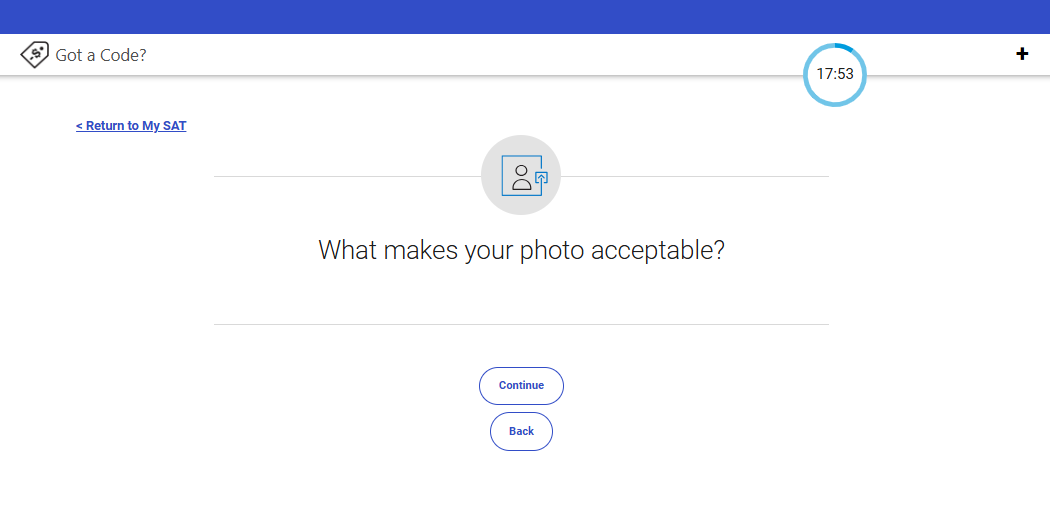Image resolution: width=1050 pixels, height=511 pixels.
Task: Expand the Got a Code section with plus icon
Action: (1022, 54)
